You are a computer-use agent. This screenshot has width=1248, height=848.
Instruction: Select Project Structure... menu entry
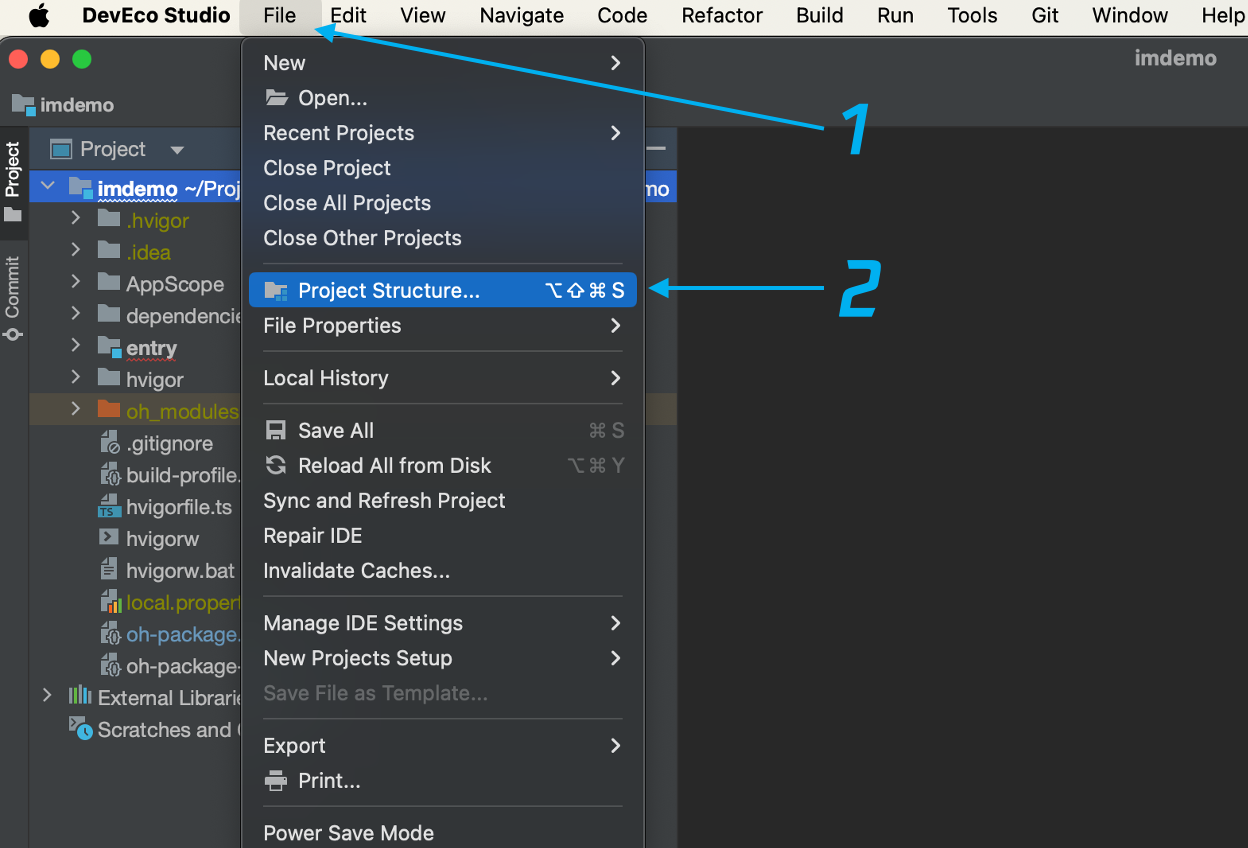click(388, 291)
